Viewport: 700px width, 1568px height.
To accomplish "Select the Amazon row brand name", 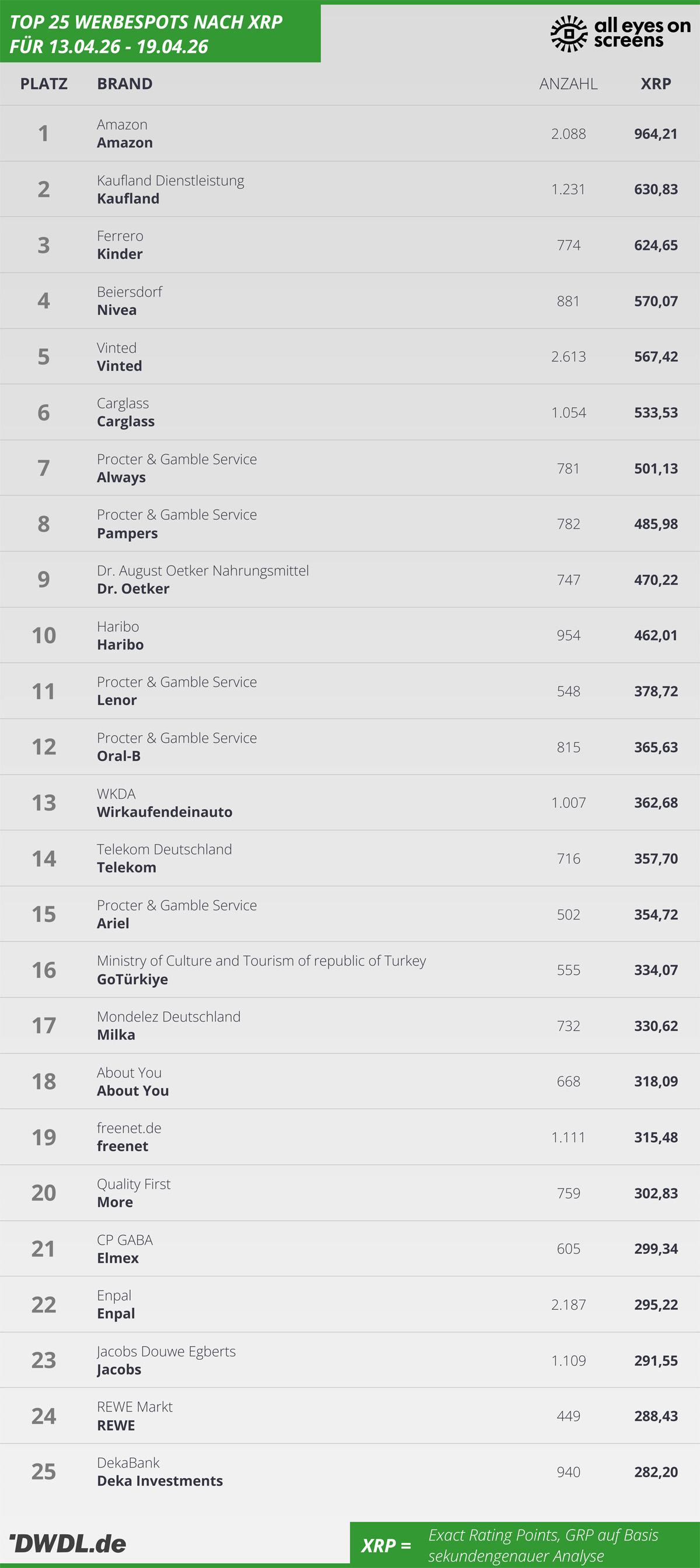I will click(x=125, y=143).
